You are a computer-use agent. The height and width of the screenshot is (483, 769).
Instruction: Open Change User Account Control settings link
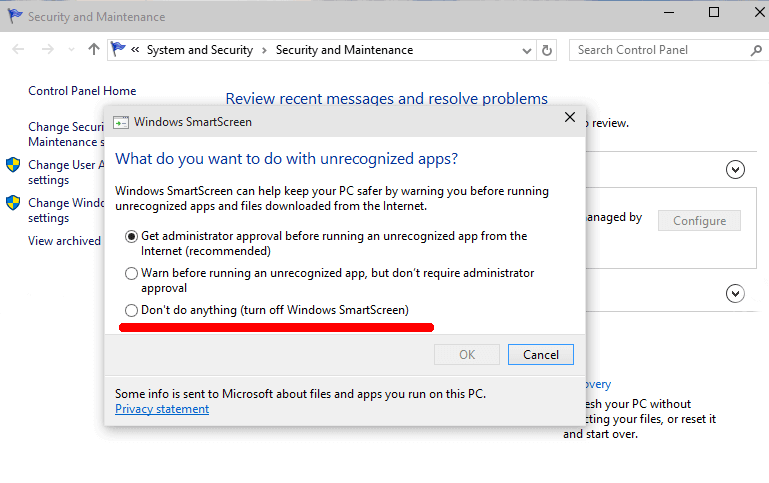[66, 172]
